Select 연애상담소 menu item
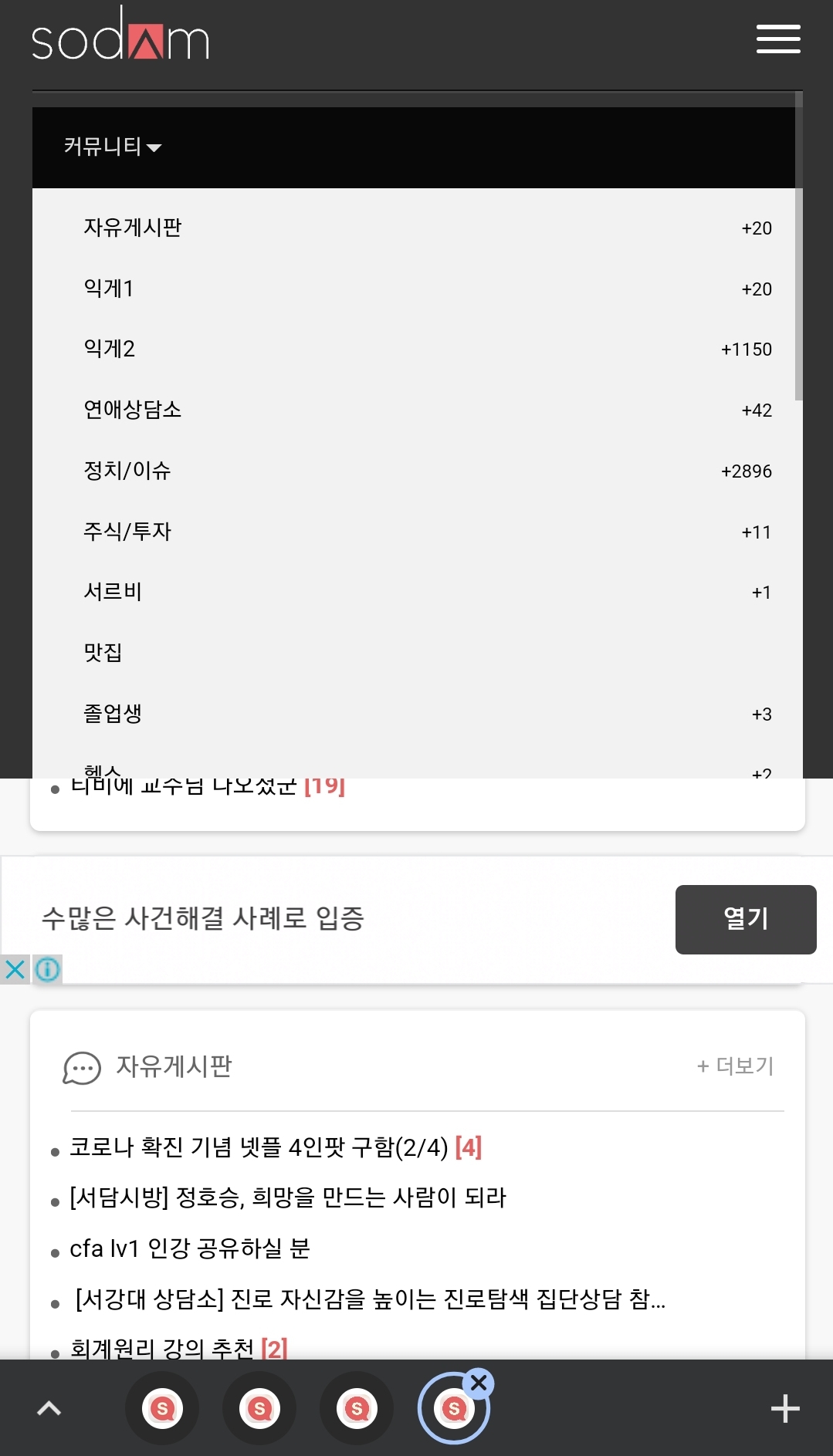Viewport: 833px width, 1456px height. point(133,410)
